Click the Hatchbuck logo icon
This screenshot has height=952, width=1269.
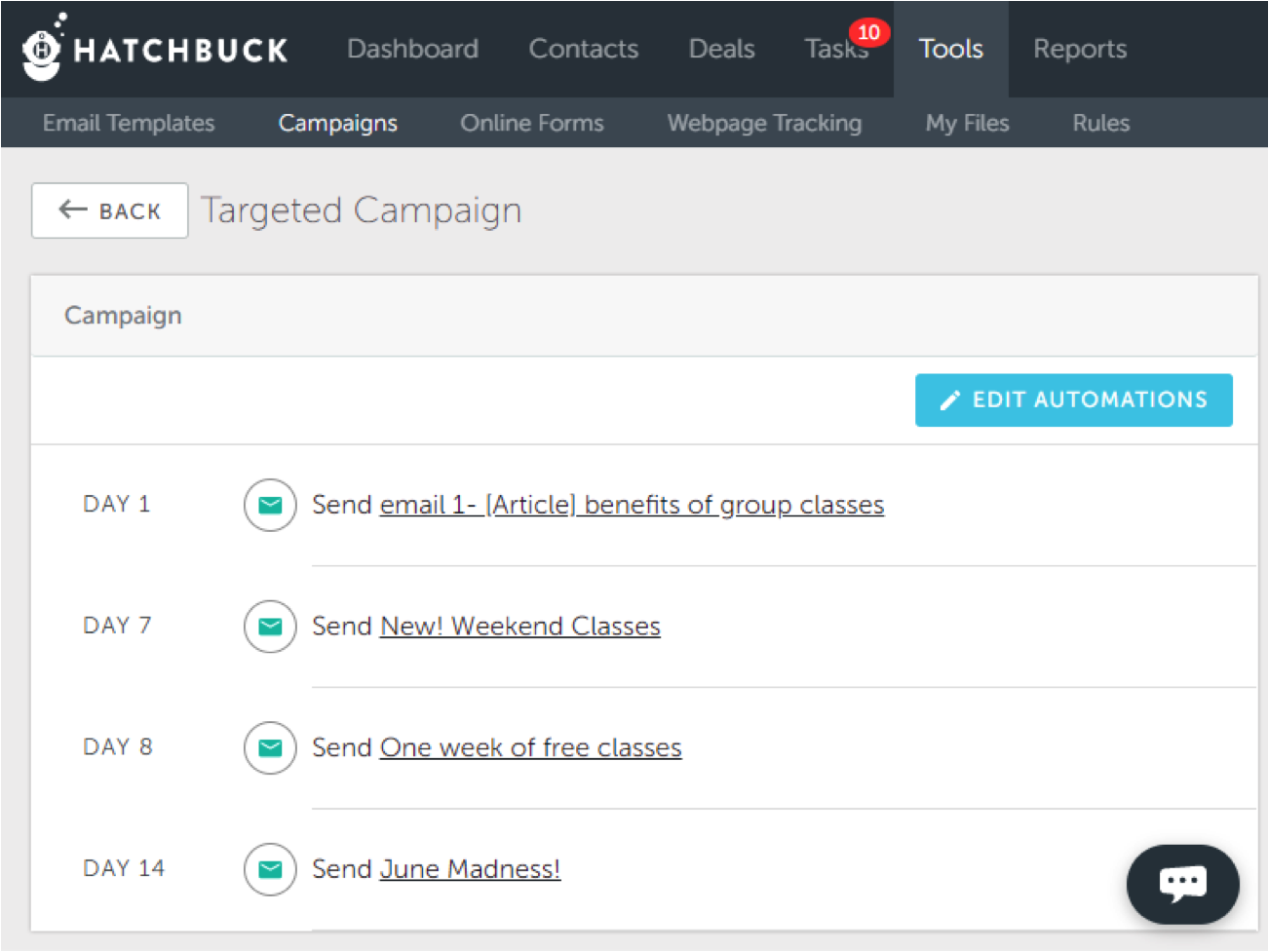[42, 49]
